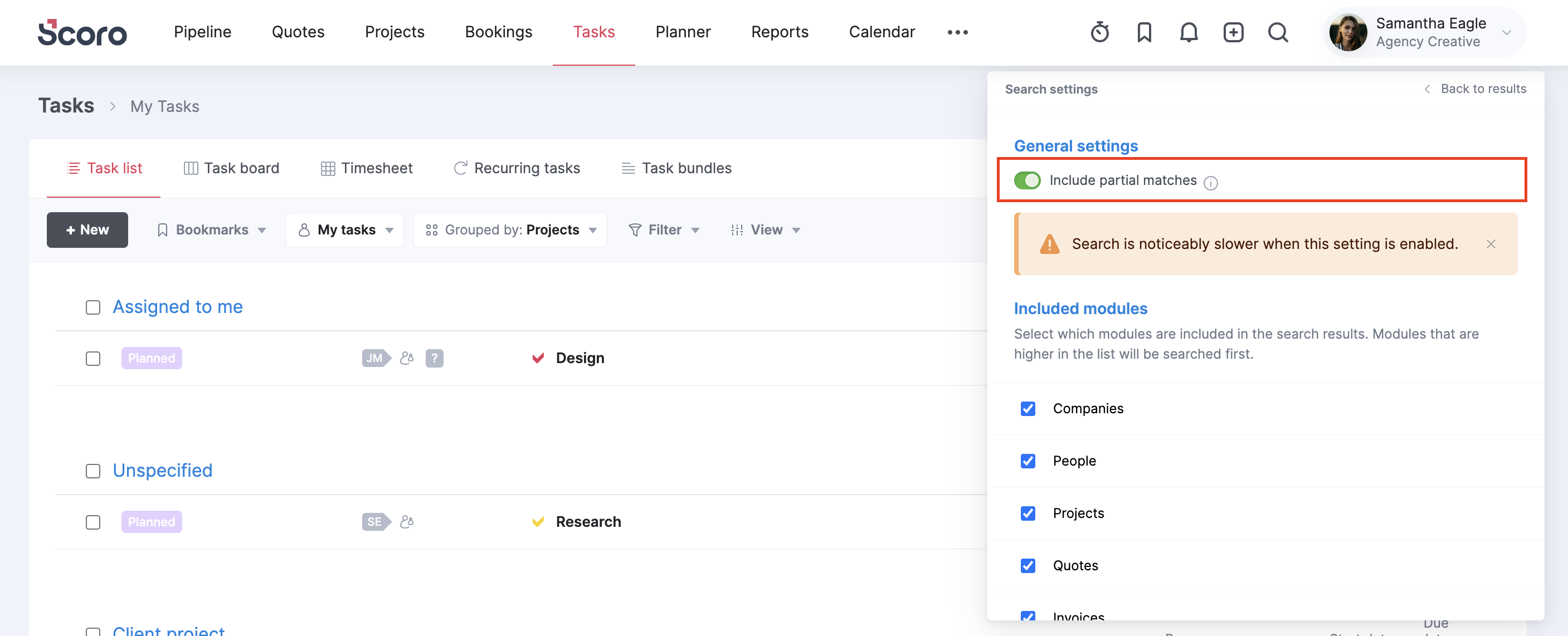Open the more menu ellipsis in navigation
Screen dimensions: 1568x636
[x=957, y=32]
